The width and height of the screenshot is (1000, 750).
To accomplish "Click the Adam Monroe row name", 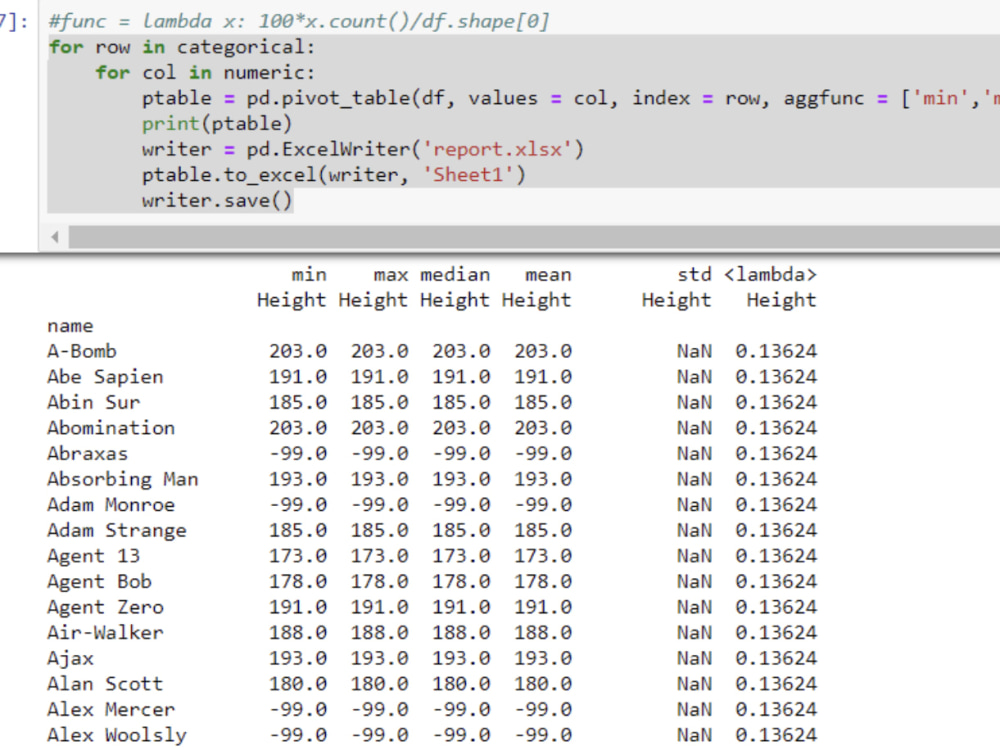I will point(111,504).
